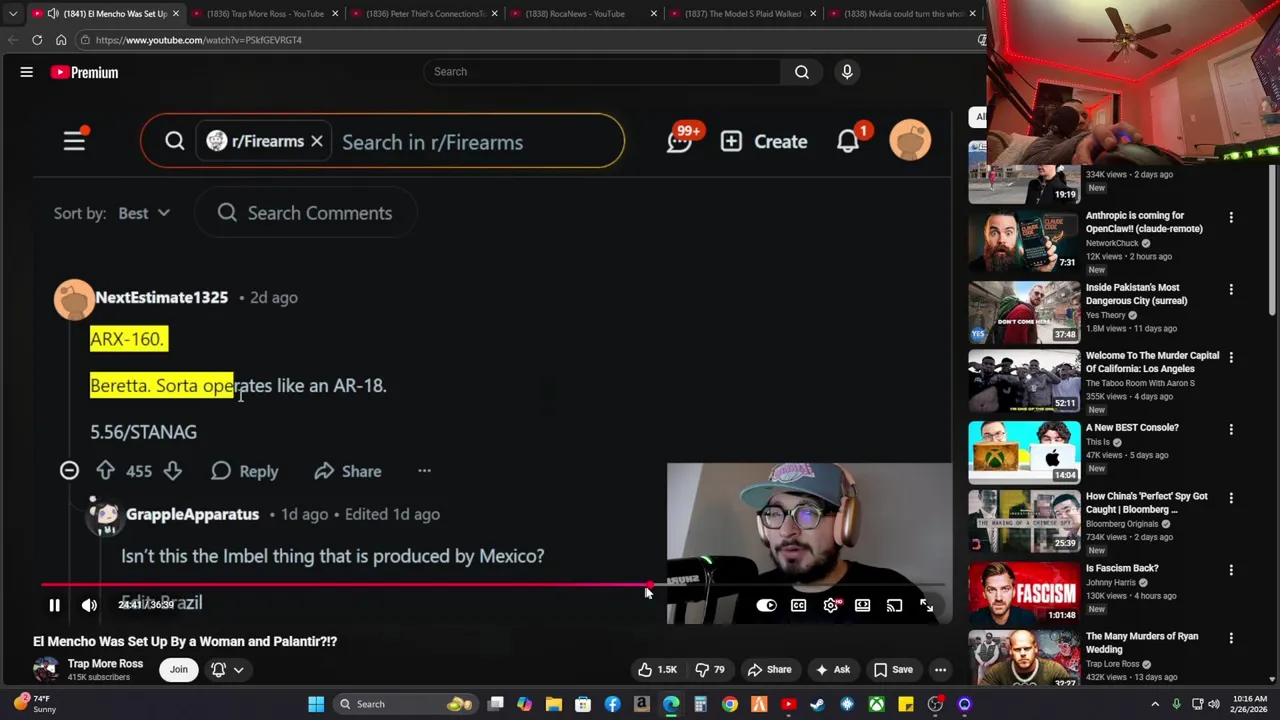Click the Ask button under the video
1280x720 pixels.
(832, 669)
